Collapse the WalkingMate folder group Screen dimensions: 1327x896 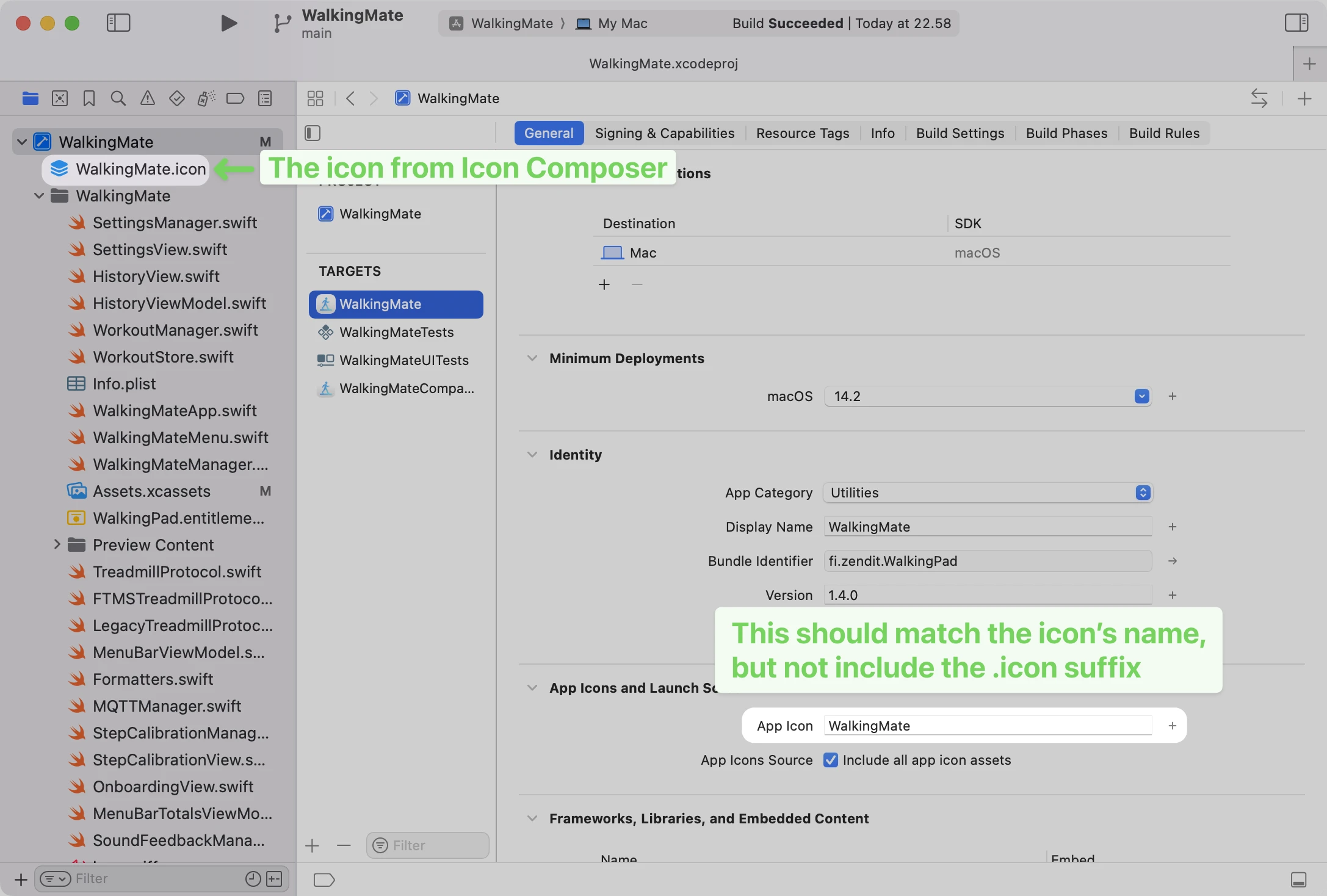[x=39, y=195]
